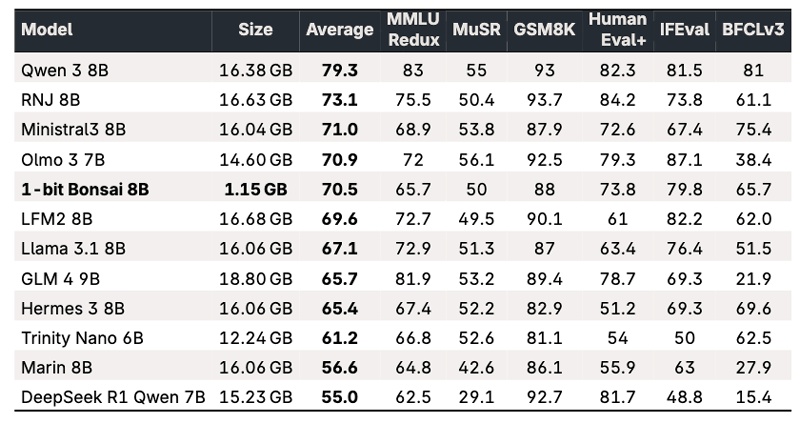Select the Olmo 3 7B model name
The width and height of the screenshot is (800, 424).
coord(63,157)
